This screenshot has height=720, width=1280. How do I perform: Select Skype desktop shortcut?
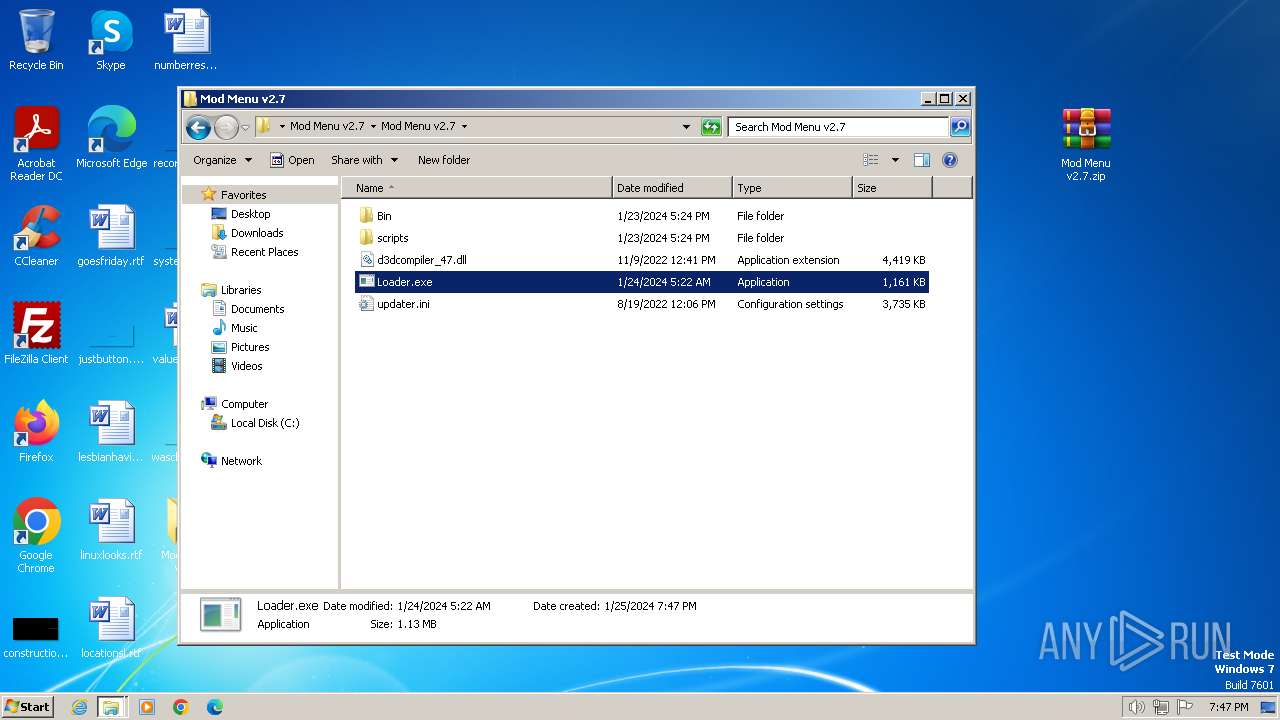111,40
